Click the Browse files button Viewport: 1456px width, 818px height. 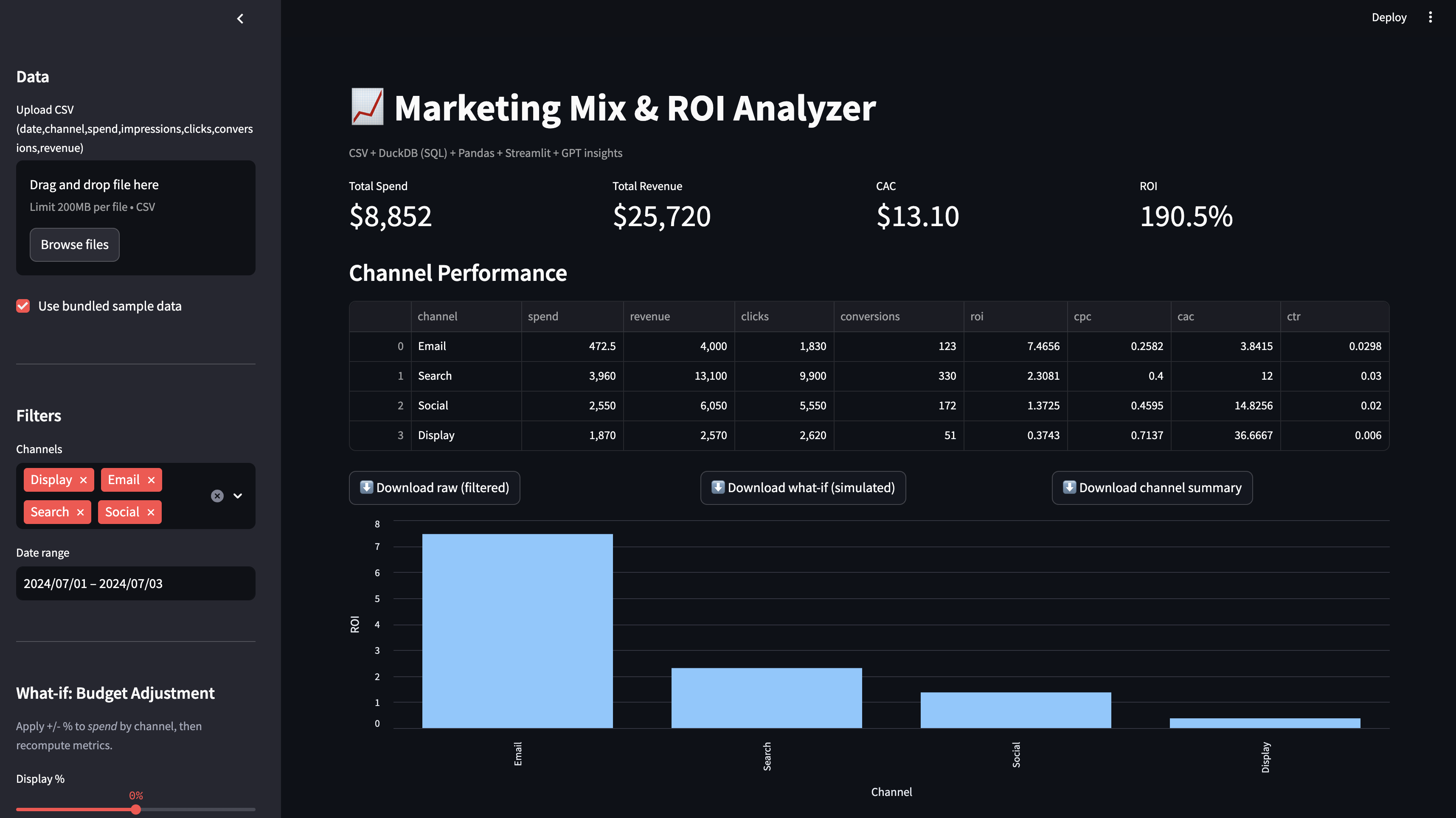(x=75, y=245)
